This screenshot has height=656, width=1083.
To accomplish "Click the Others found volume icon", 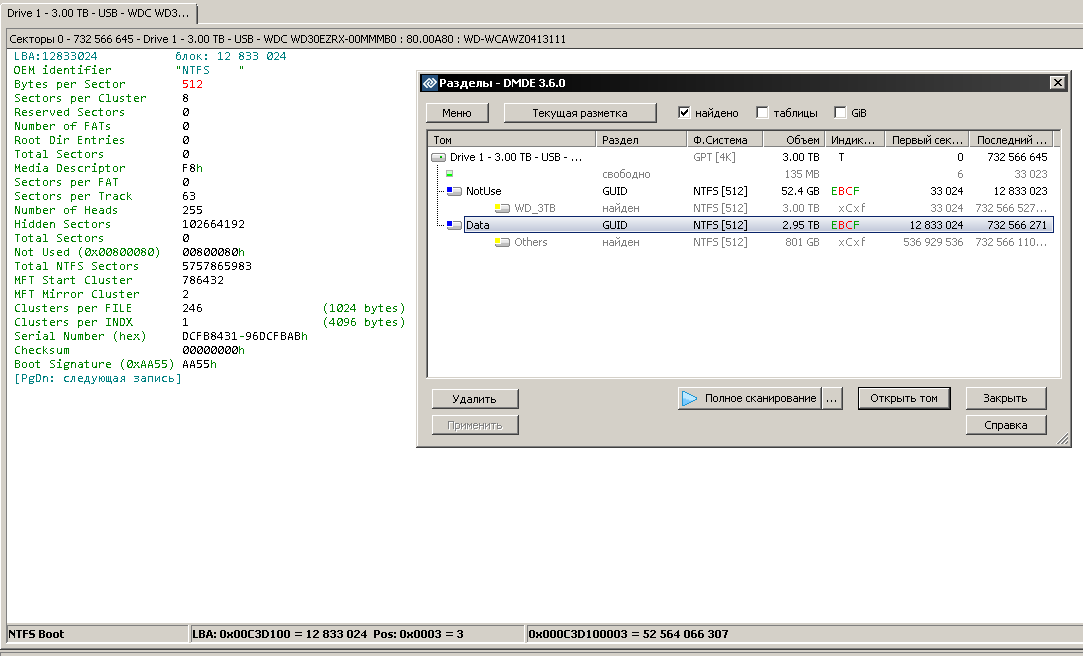I will pyautogui.click(x=502, y=242).
